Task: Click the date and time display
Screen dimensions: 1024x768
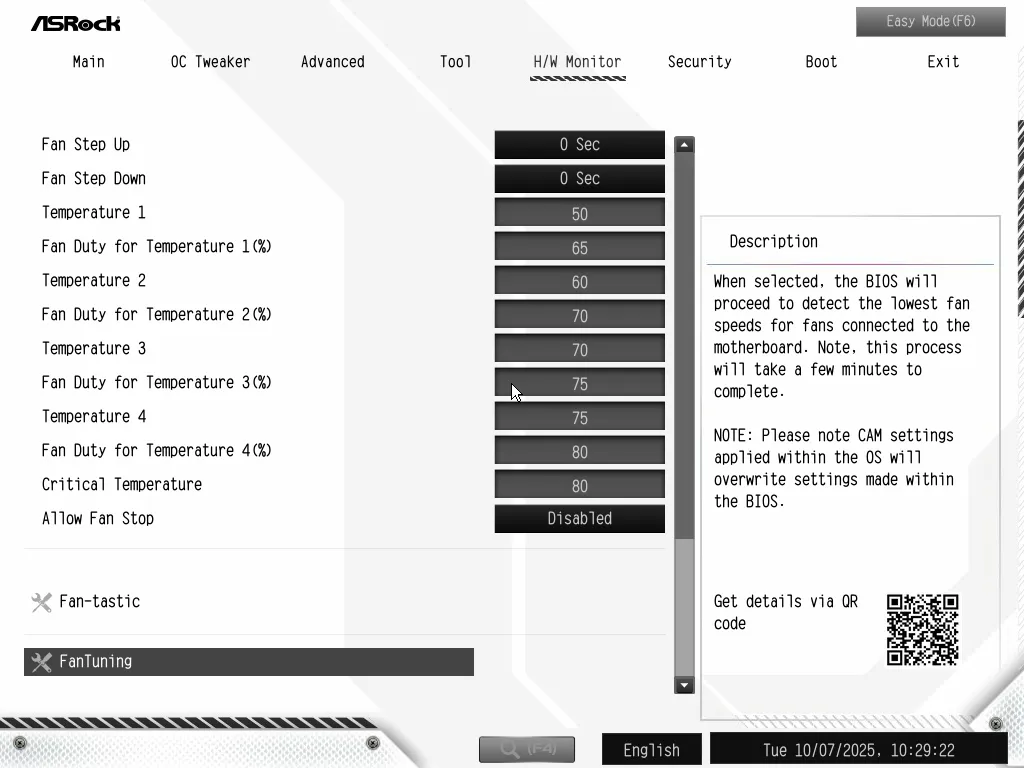Action: 858,750
